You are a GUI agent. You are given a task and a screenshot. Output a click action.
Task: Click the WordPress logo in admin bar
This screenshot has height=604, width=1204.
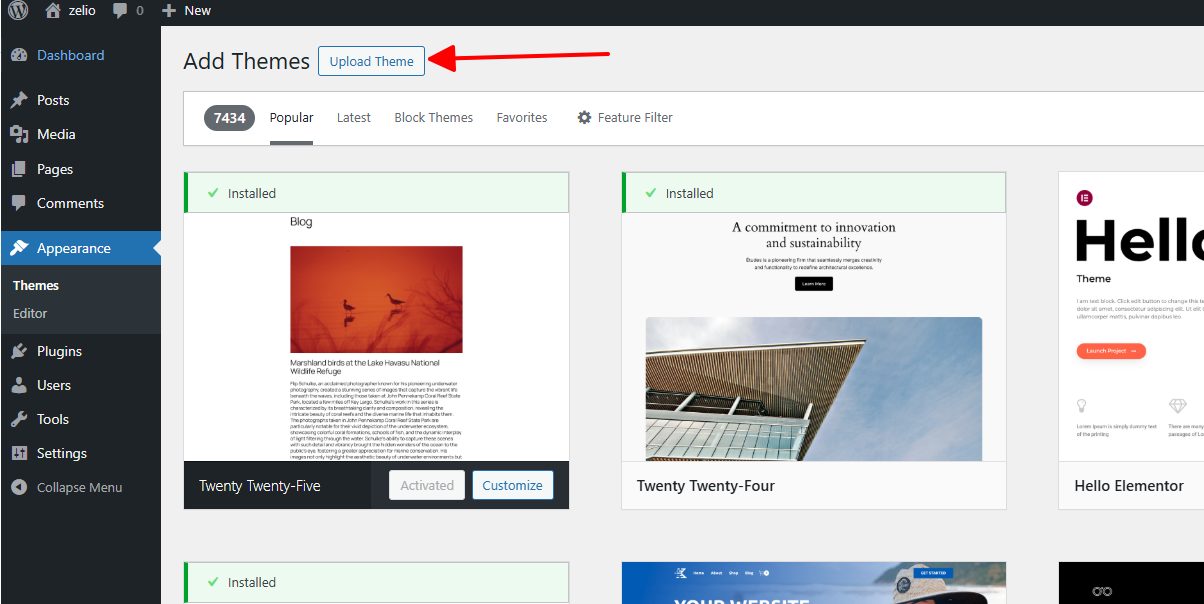click(x=19, y=10)
